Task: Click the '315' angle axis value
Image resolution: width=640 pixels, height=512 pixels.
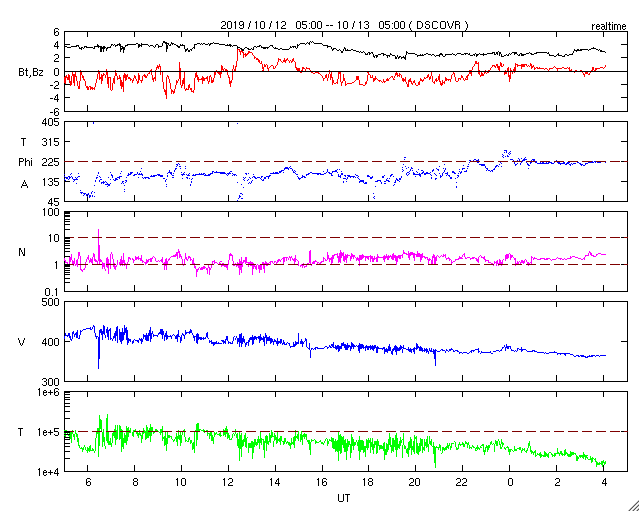Action: [x=51, y=142]
